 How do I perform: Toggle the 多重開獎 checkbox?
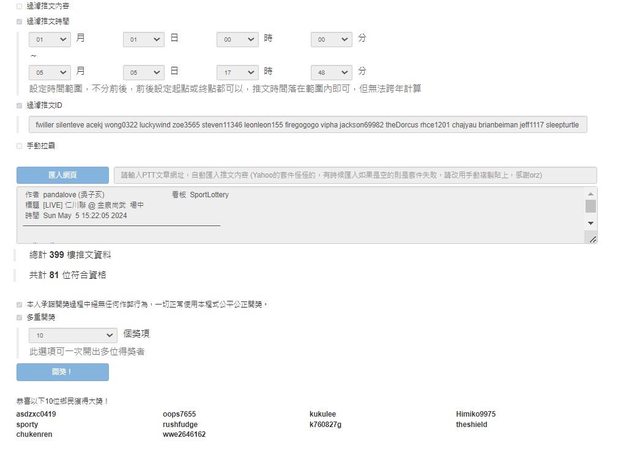(x=19, y=318)
